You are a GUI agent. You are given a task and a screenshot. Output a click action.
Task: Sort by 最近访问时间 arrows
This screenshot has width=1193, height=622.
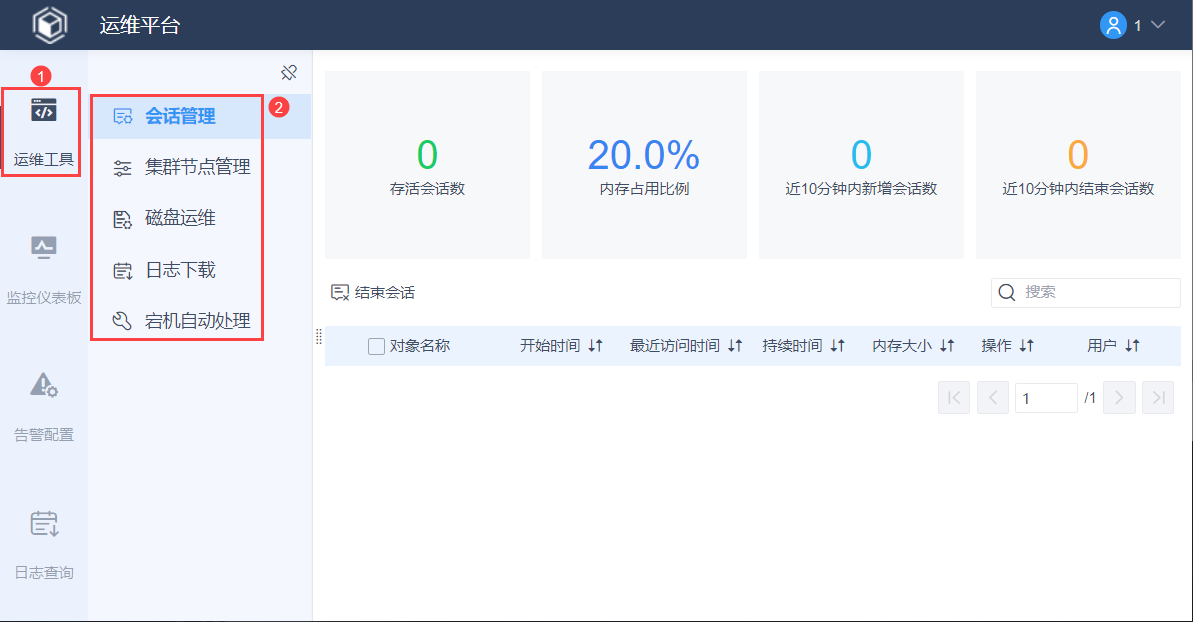tap(735, 346)
